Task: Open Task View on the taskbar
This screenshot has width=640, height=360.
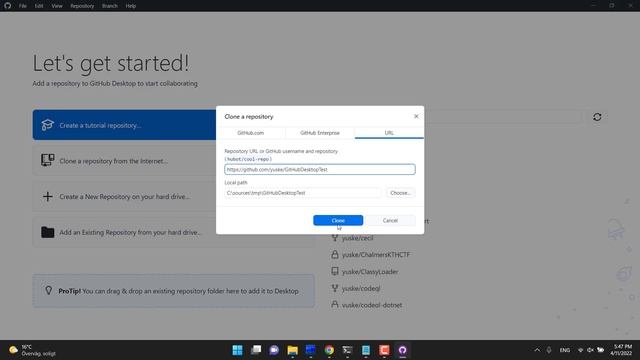Action: pyautogui.click(x=256, y=350)
